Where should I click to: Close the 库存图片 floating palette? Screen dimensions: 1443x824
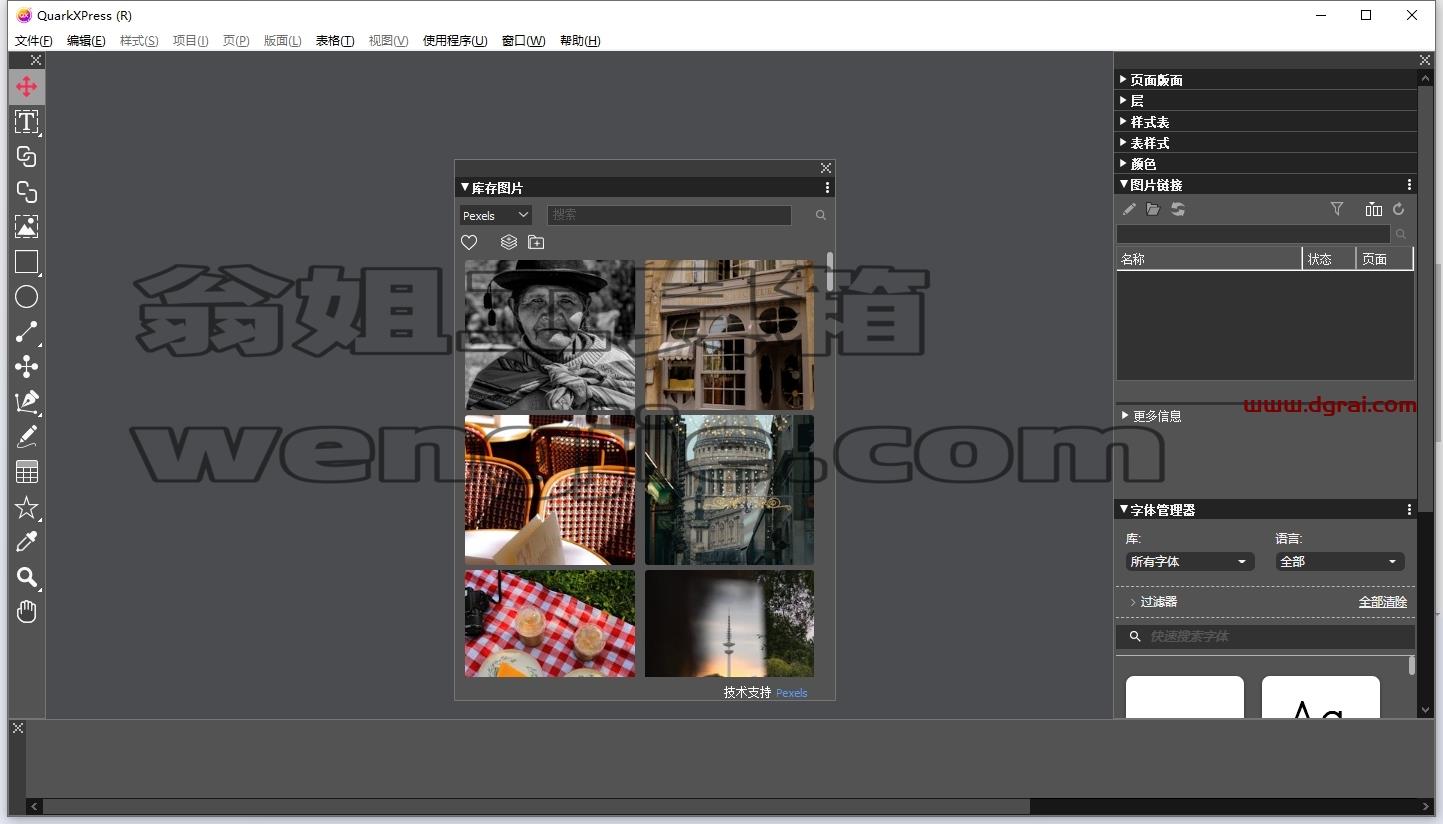pos(825,168)
